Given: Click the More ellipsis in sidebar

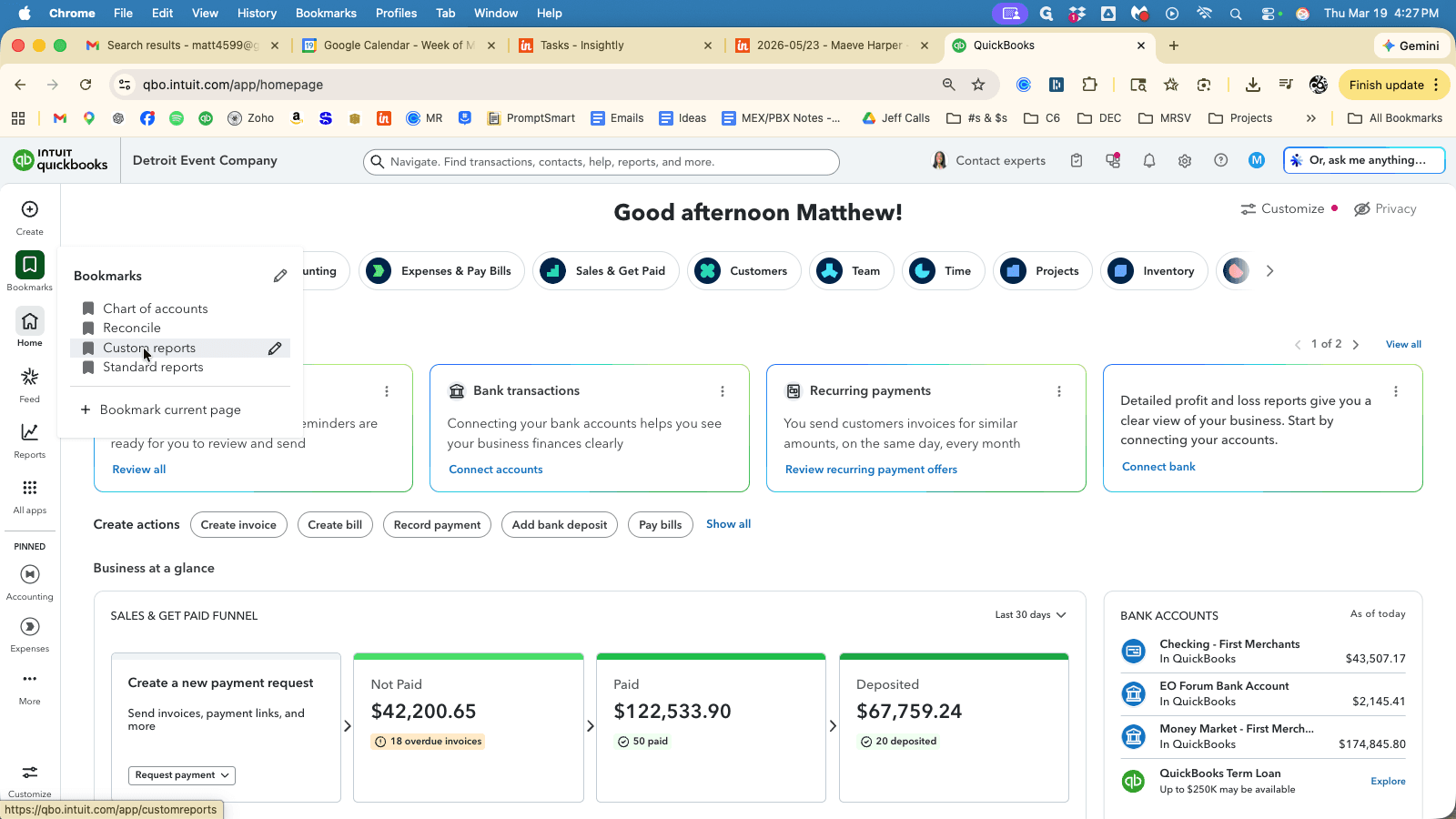Looking at the screenshot, I should [30, 687].
